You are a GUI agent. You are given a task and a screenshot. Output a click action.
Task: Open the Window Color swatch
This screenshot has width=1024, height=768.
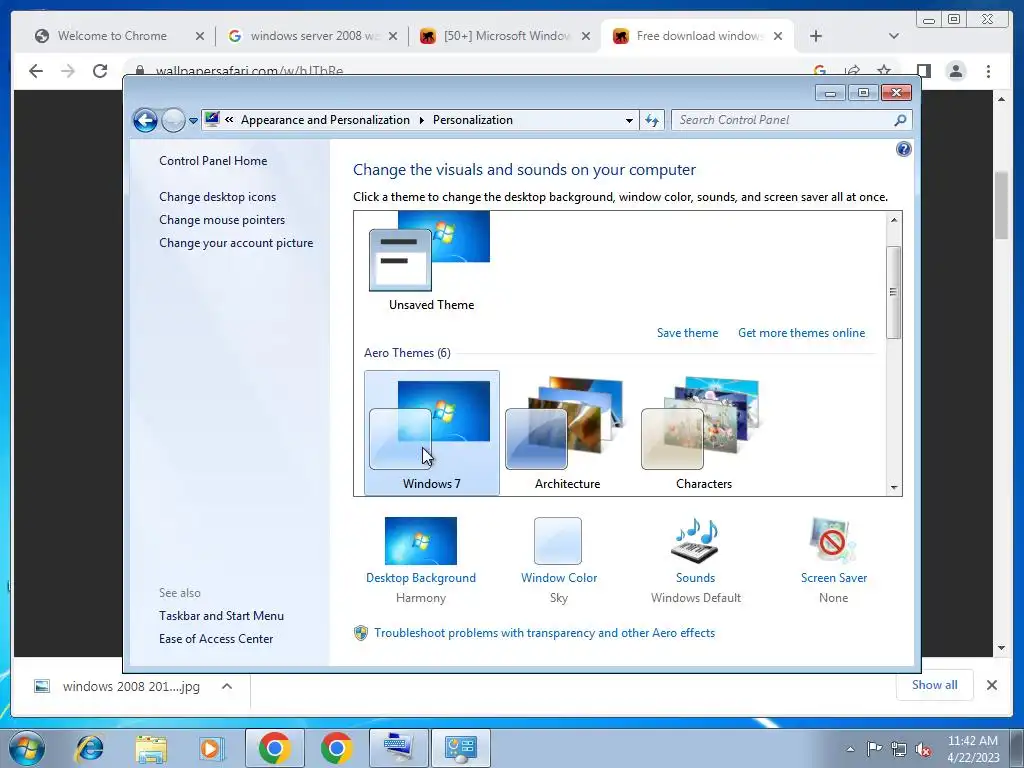[x=558, y=541]
